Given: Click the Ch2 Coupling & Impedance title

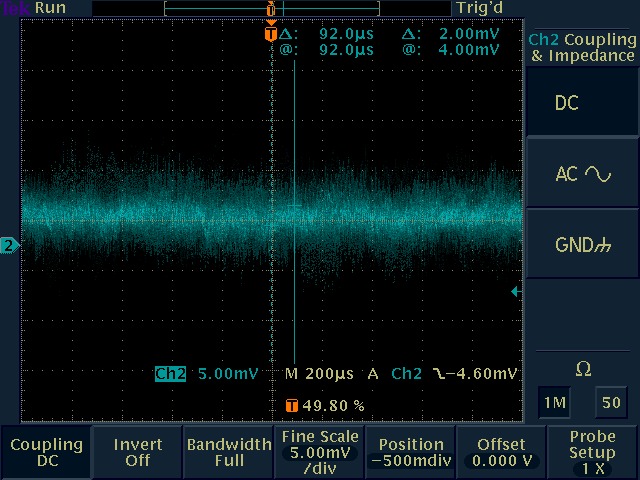Looking at the screenshot, I should point(582,47).
